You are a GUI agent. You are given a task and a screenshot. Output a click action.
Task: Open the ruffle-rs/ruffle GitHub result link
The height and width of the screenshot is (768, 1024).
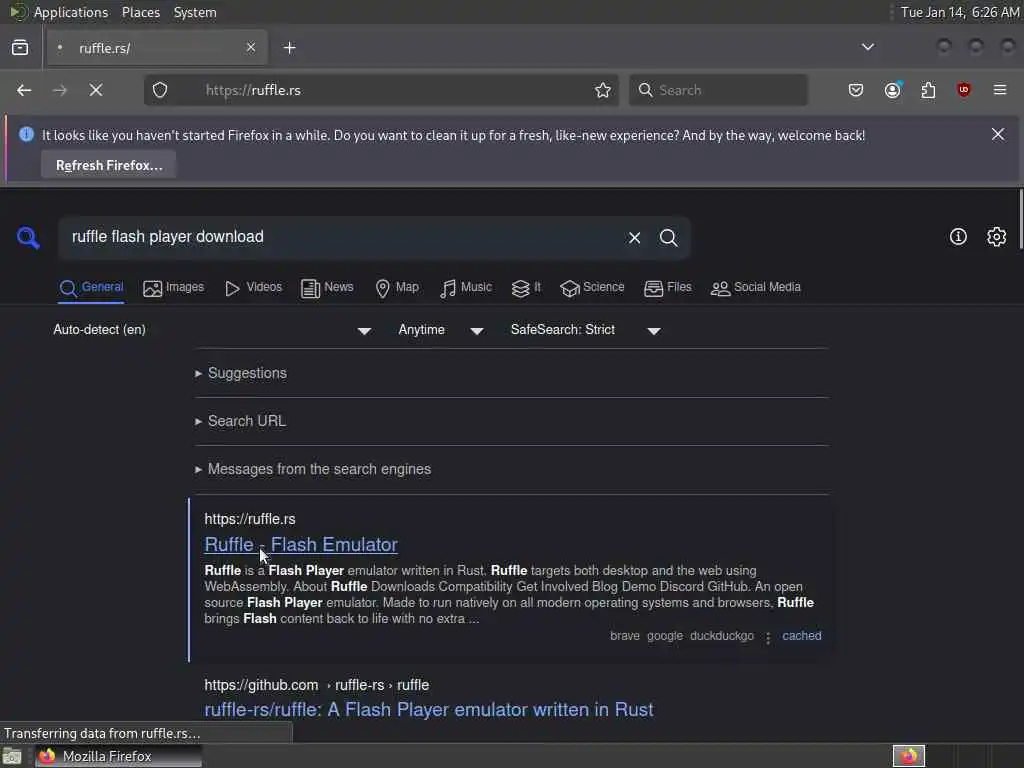click(x=428, y=709)
